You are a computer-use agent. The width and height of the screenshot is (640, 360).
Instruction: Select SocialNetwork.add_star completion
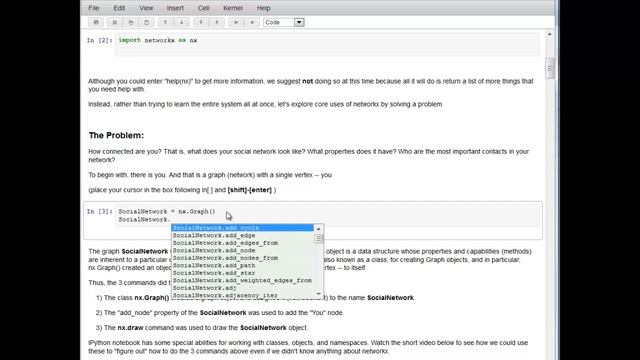coord(242,273)
